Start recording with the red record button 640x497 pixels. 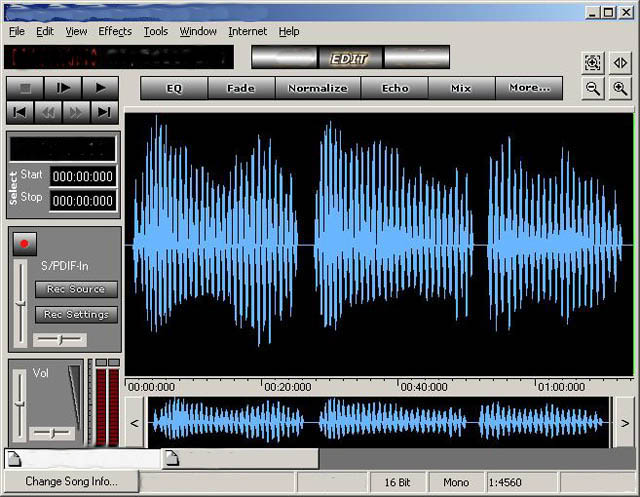[25, 243]
